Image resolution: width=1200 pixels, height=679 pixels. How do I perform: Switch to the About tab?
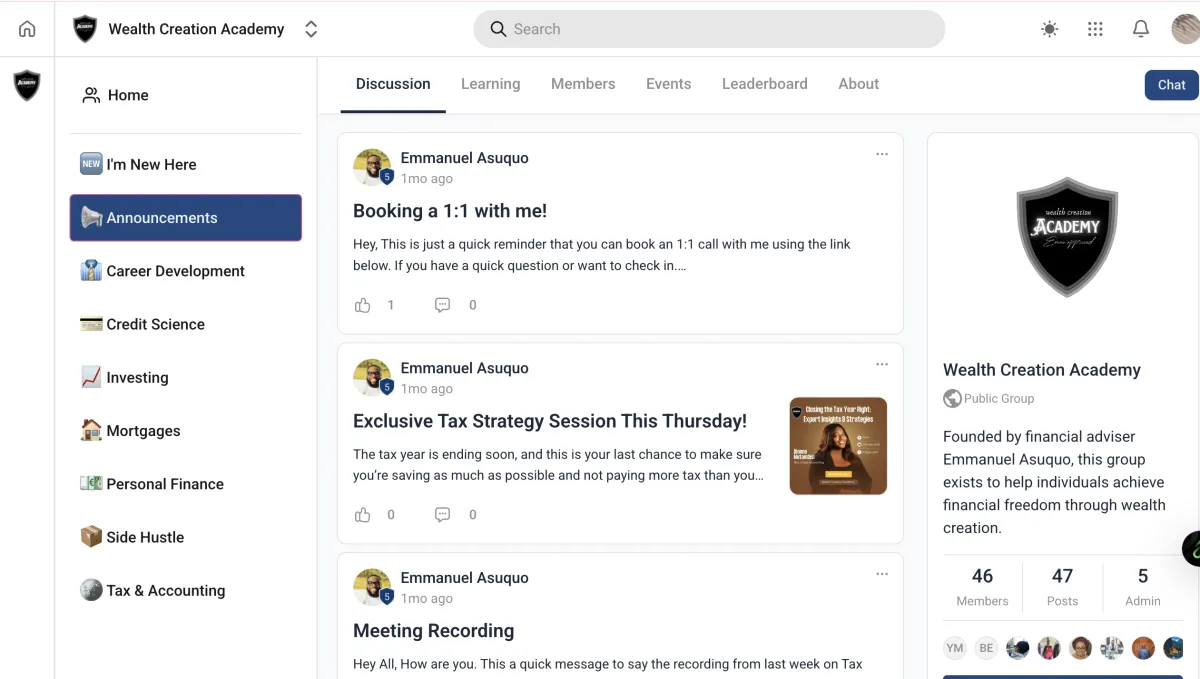[x=858, y=84]
